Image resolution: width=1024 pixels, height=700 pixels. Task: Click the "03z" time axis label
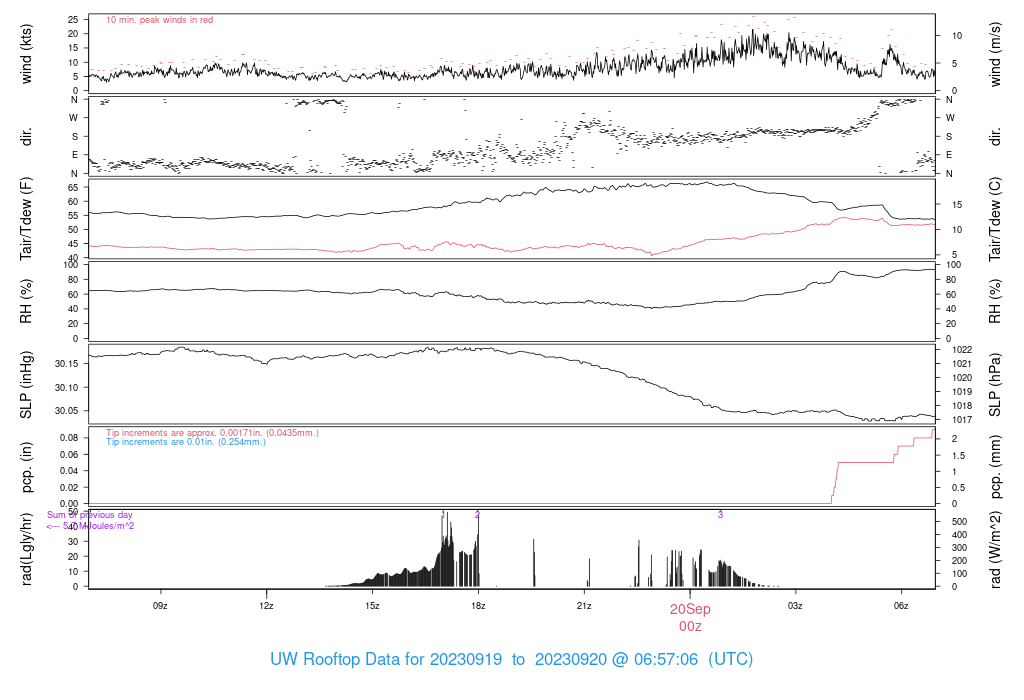click(x=795, y=605)
